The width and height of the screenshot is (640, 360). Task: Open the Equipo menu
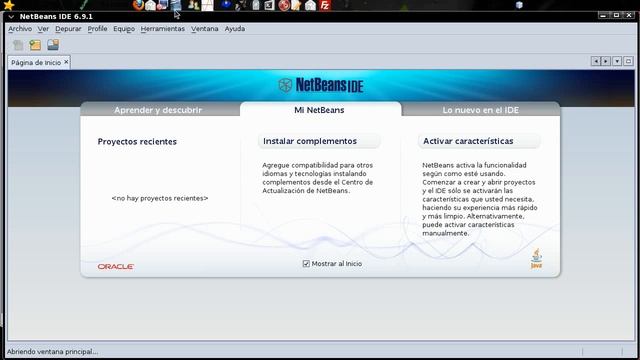tap(124, 29)
